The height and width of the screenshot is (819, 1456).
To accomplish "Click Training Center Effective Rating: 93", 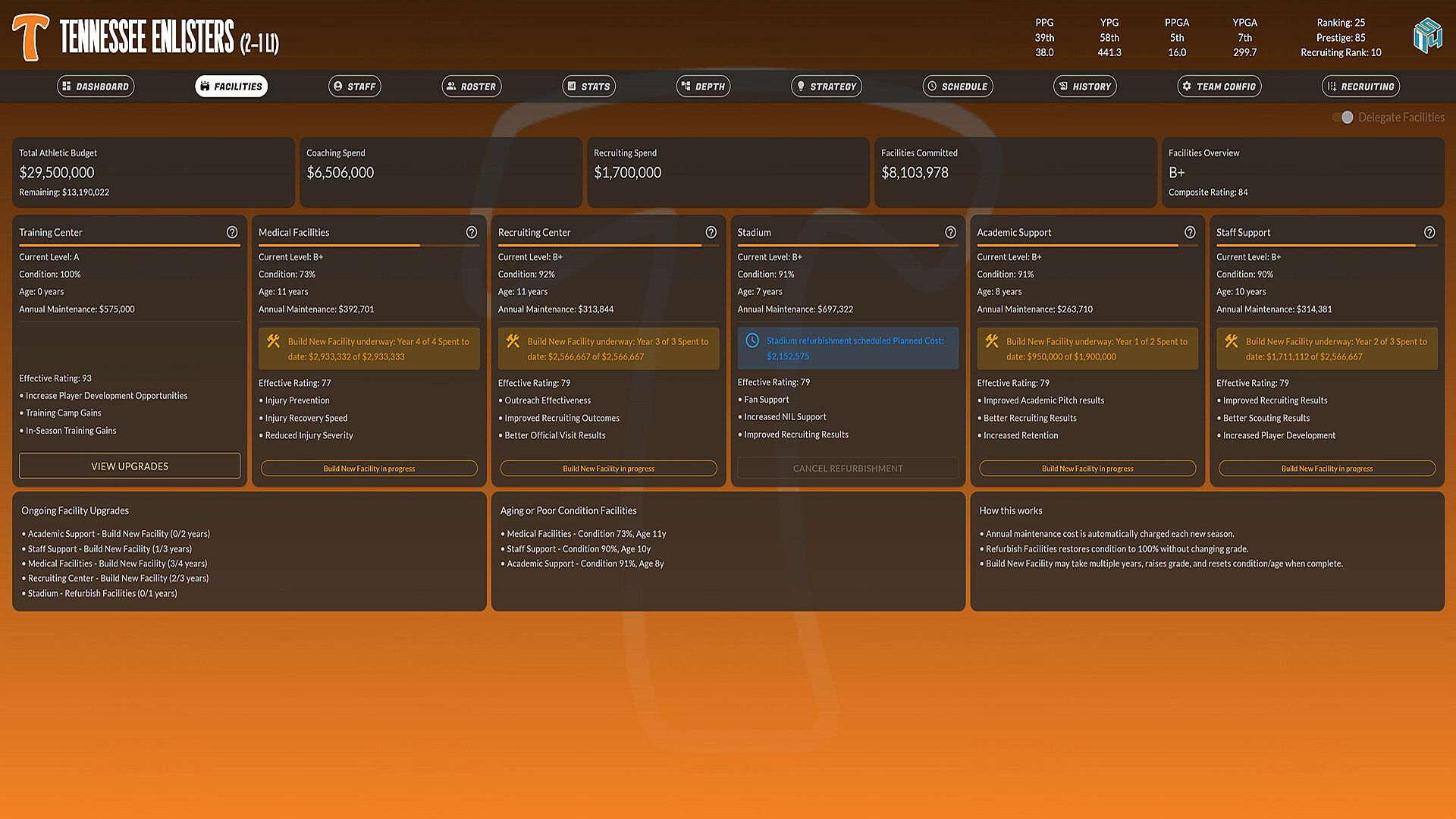I will 55,378.
